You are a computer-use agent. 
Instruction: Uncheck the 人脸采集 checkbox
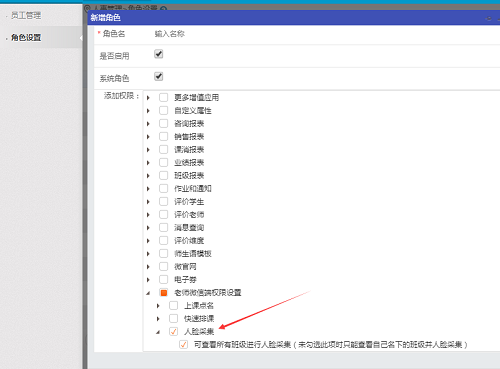pos(173,331)
